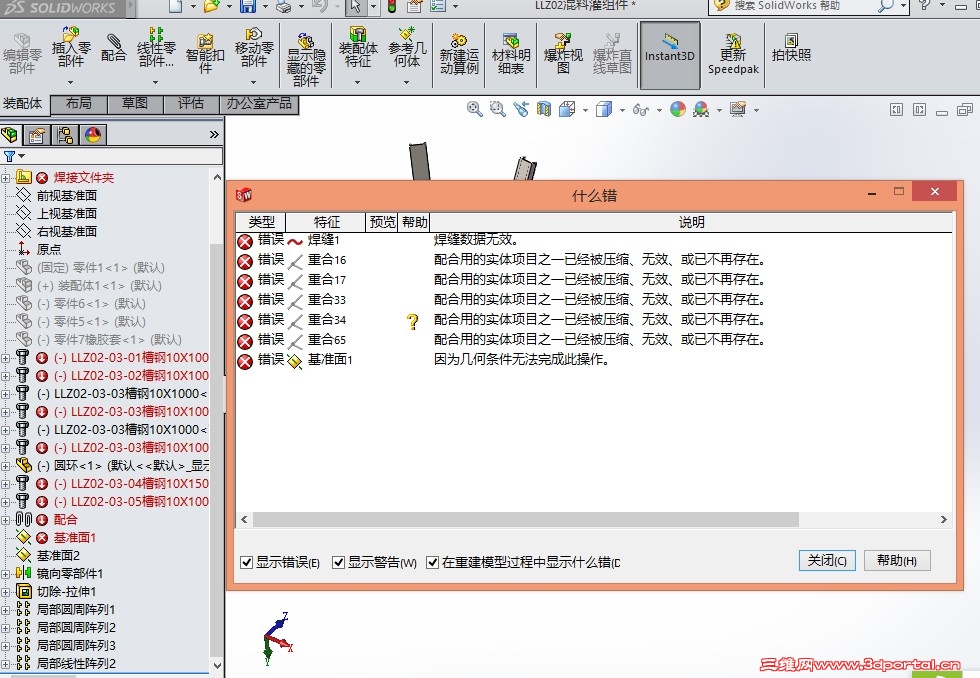
Task: Select the 基准面1 error row in the dialog
Action: click(x=594, y=360)
